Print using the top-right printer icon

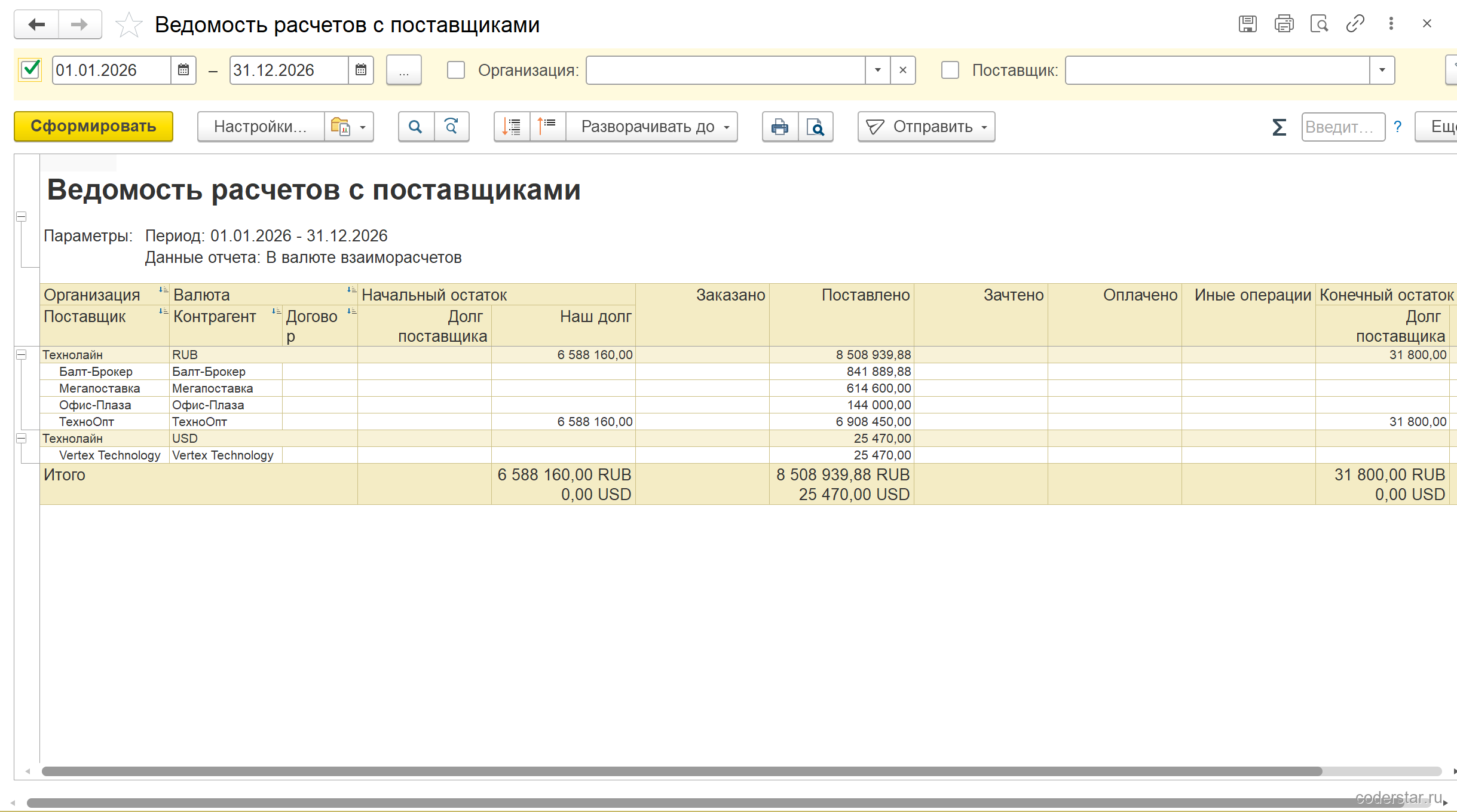click(x=1284, y=24)
